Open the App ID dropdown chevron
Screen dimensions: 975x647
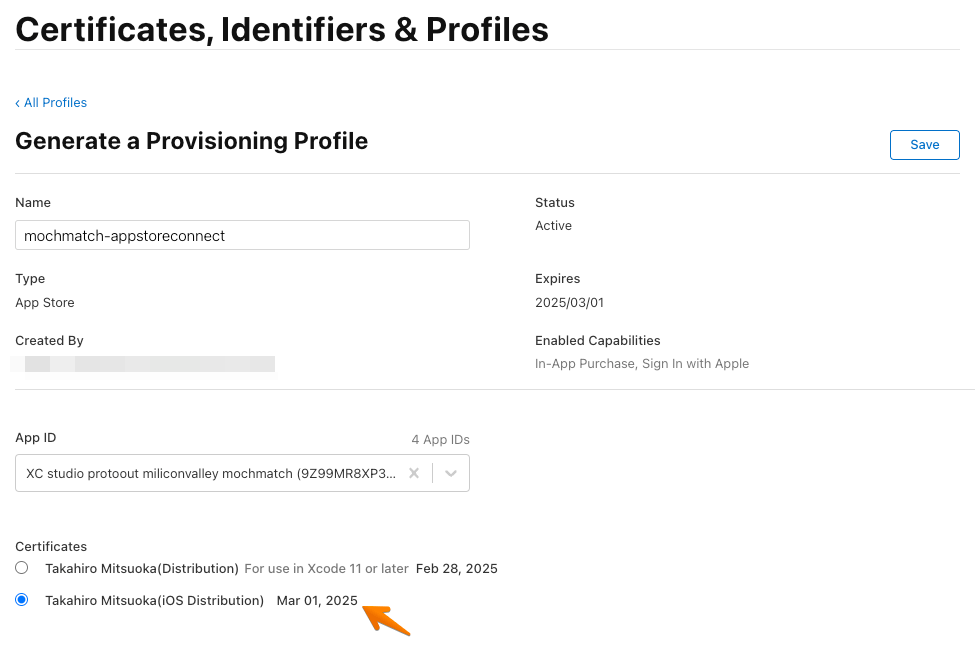451,474
